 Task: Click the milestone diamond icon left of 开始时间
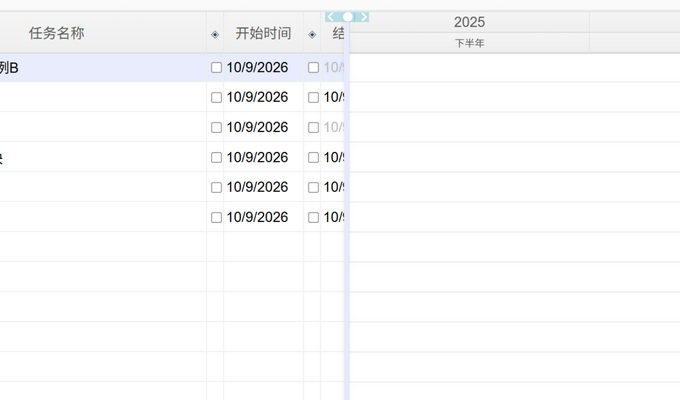[x=215, y=34]
